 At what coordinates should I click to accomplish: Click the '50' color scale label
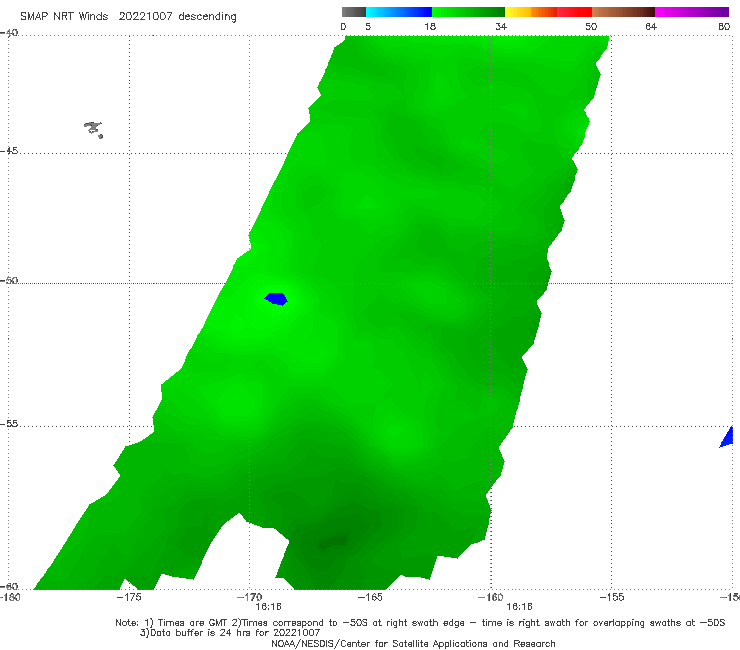(591, 26)
